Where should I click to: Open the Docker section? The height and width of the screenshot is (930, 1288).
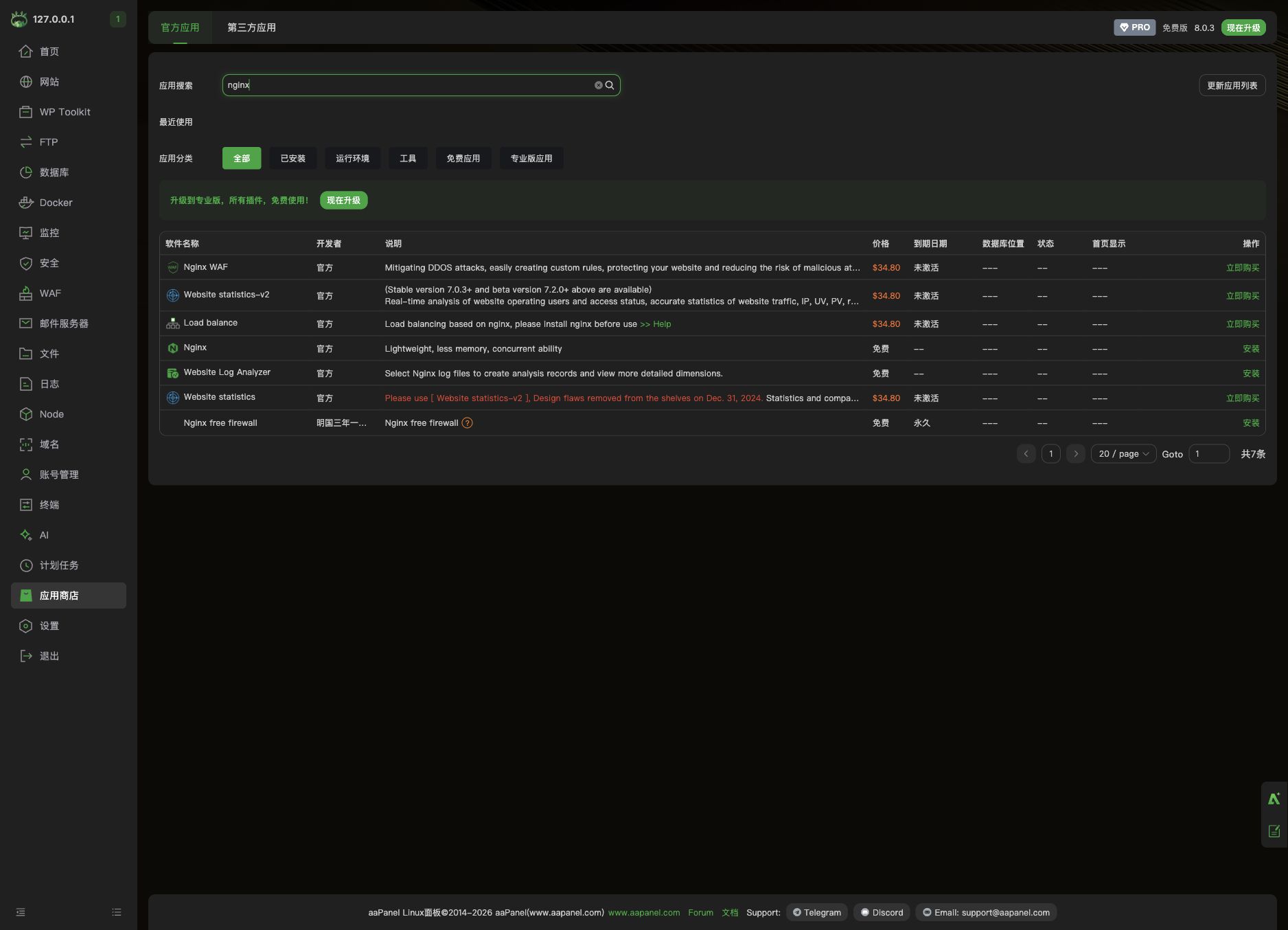click(x=68, y=203)
